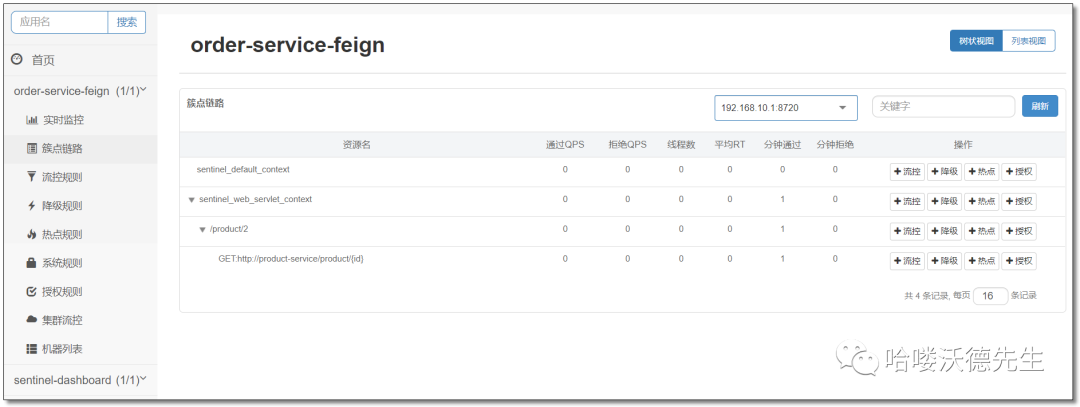This screenshot has width=1080, height=407.
Task: Click the list icon beside 机器列表
Action: (32, 349)
